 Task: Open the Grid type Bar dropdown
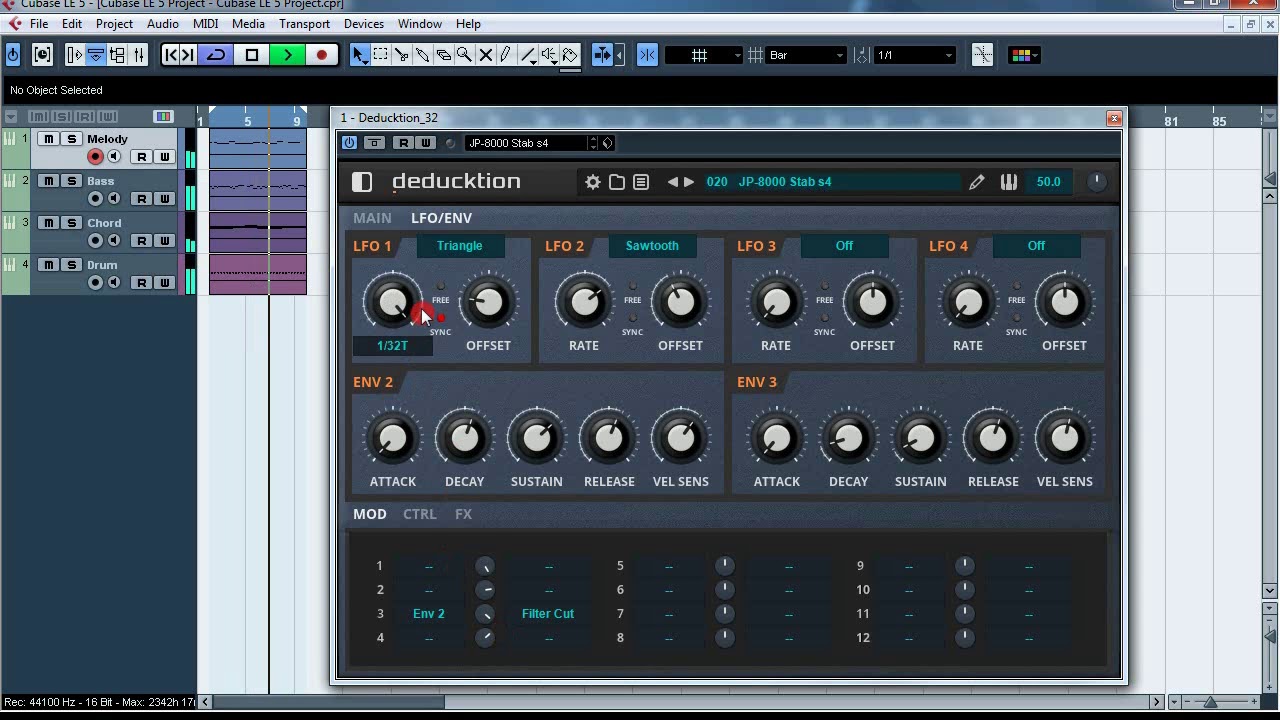807,55
